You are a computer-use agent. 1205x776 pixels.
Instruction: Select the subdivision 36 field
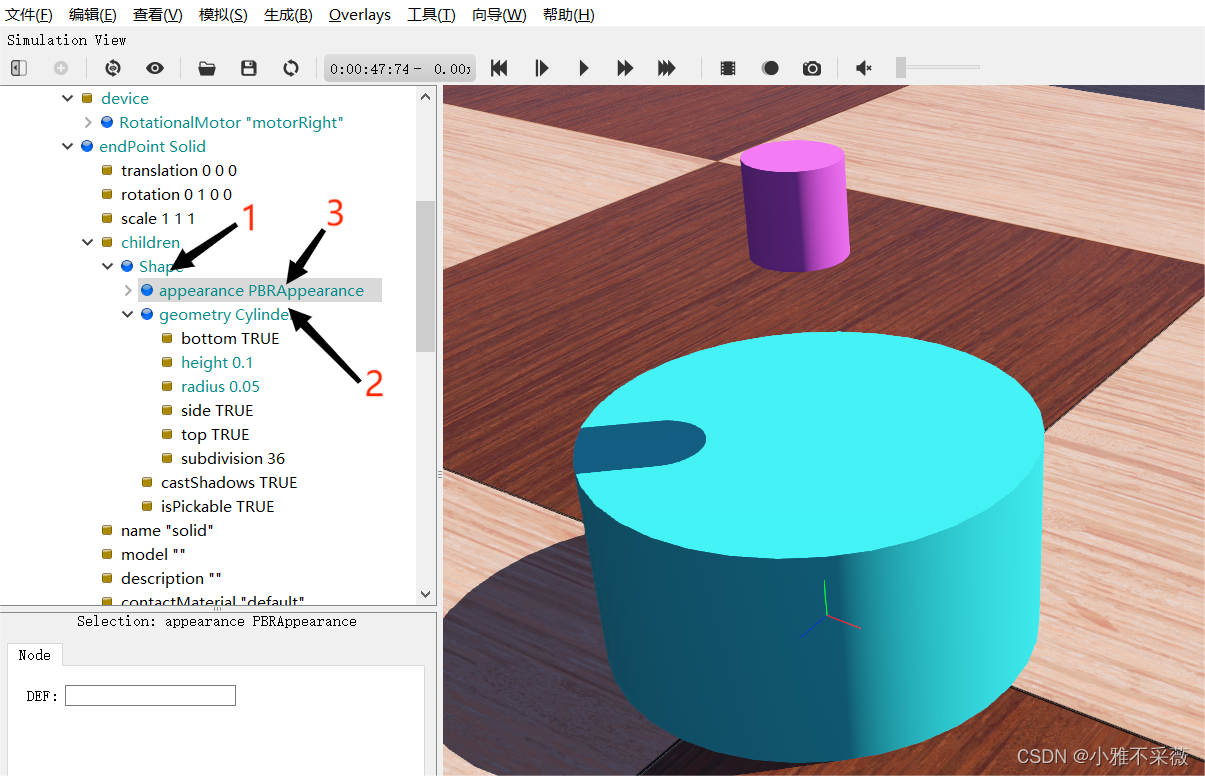(233, 458)
